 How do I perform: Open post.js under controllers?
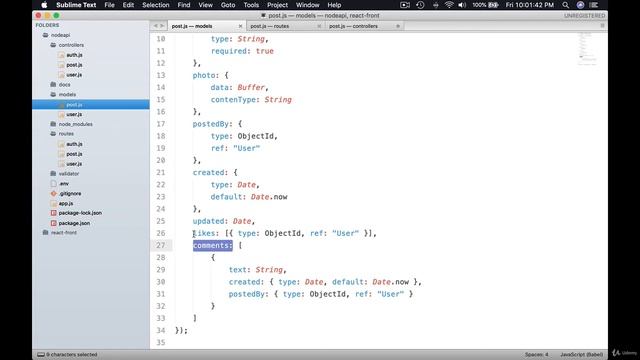click(74, 65)
